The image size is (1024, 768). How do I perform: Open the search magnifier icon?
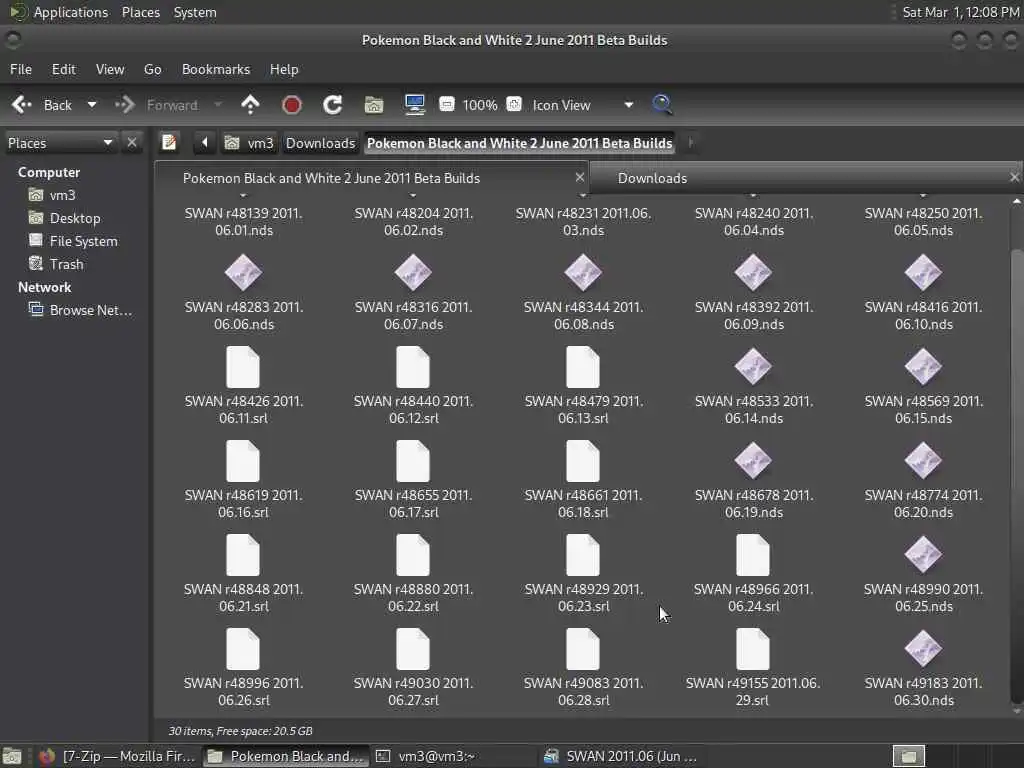coord(662,104)
